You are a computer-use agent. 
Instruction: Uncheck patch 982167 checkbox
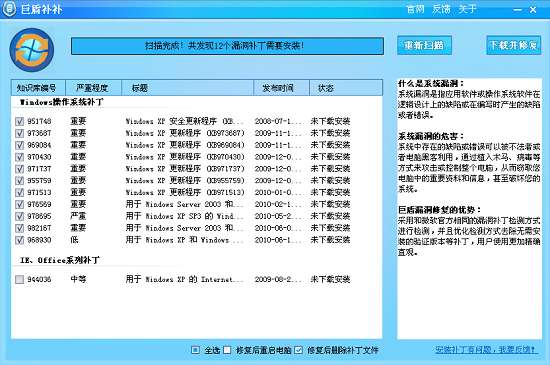[19, 228]
